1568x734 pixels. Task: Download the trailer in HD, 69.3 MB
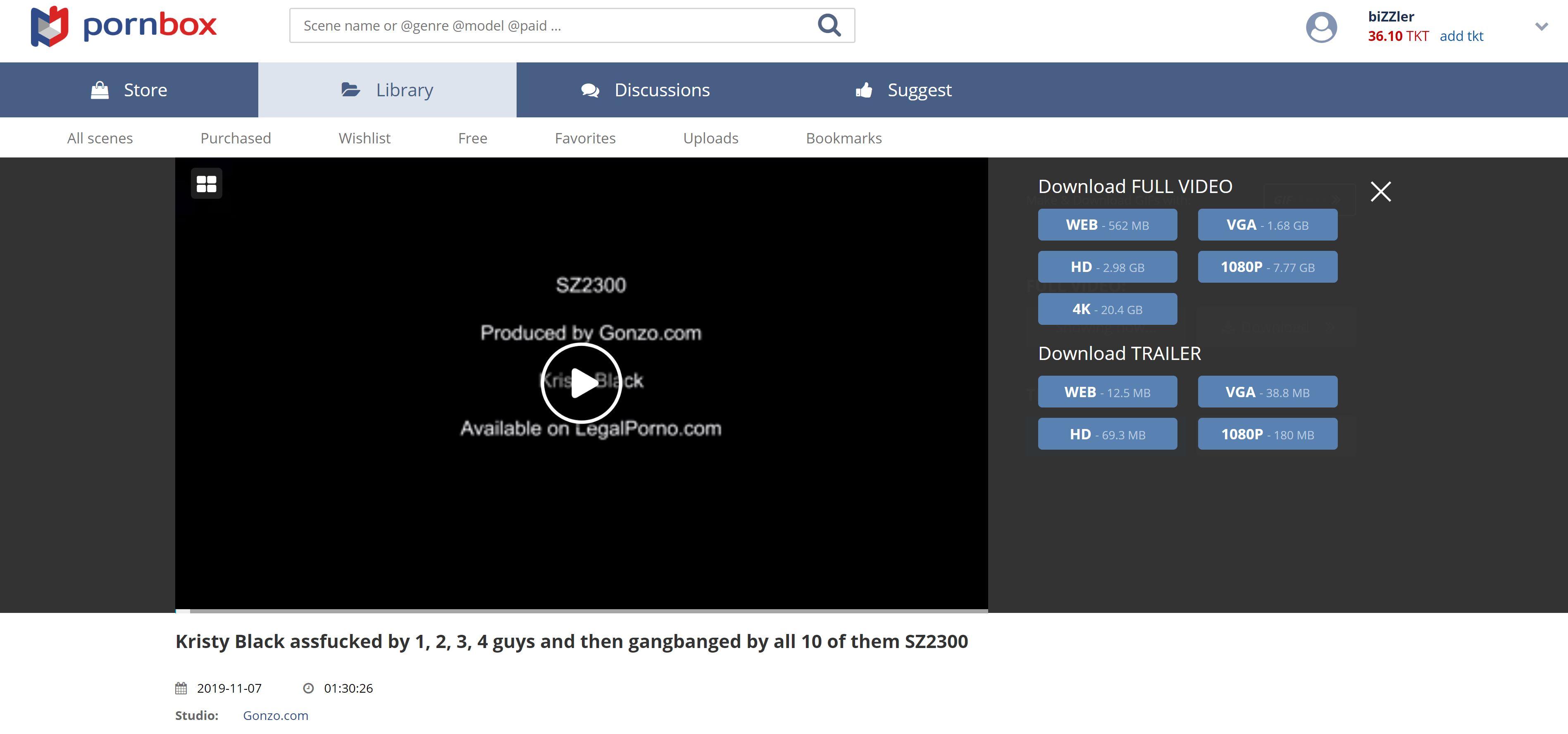pyautogui.click(x=1107, y=434)
